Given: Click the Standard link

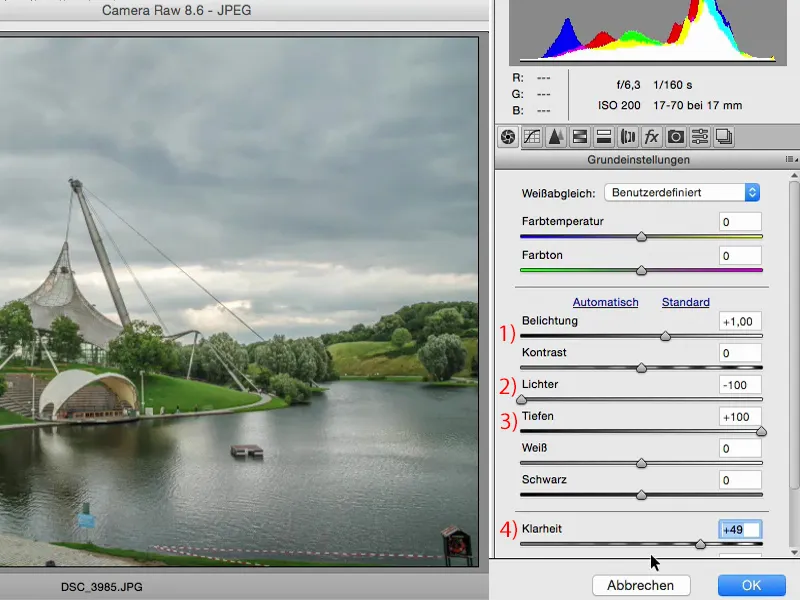Looking at the screenshot, I should 685,302.
